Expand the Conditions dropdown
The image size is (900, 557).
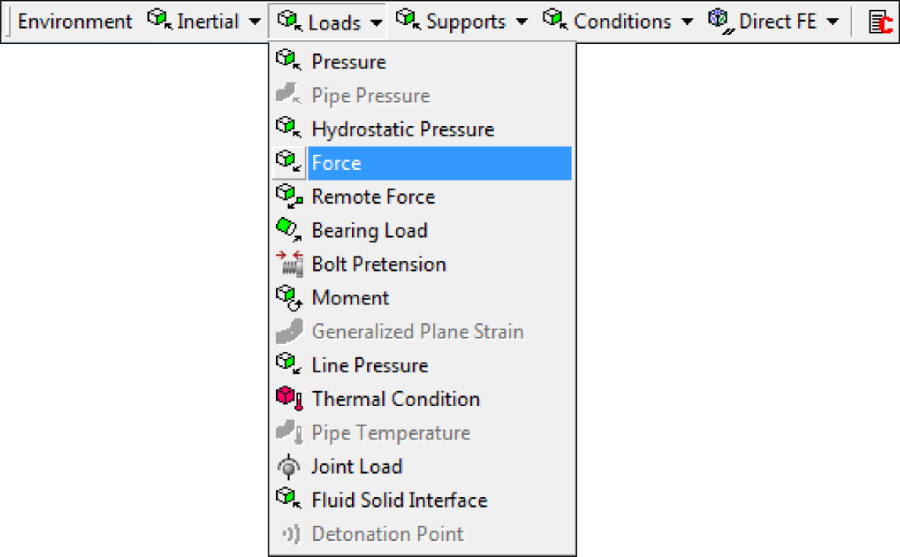coord(618,21)
